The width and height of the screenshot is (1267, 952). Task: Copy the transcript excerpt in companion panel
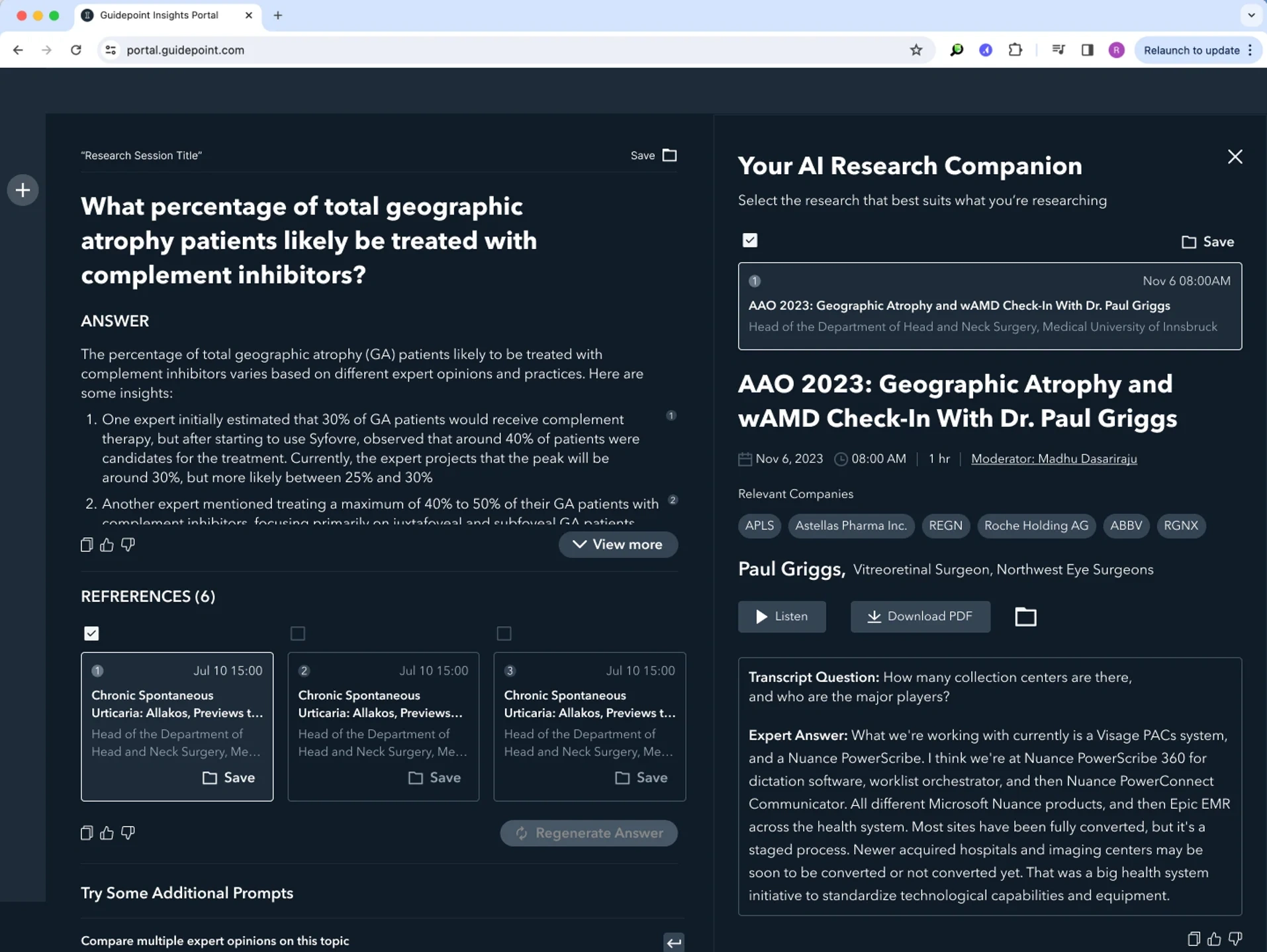pos(1194,939)
